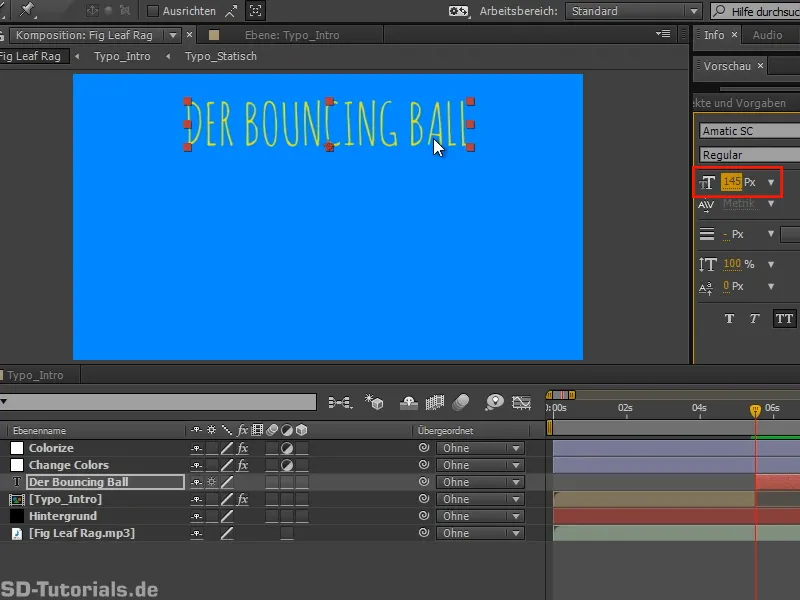The width and height of the screenshot is (800, 600).
Task: Select the Typo_Intro timeline tab
Action: pyautogui.click(x=35, y=375)
